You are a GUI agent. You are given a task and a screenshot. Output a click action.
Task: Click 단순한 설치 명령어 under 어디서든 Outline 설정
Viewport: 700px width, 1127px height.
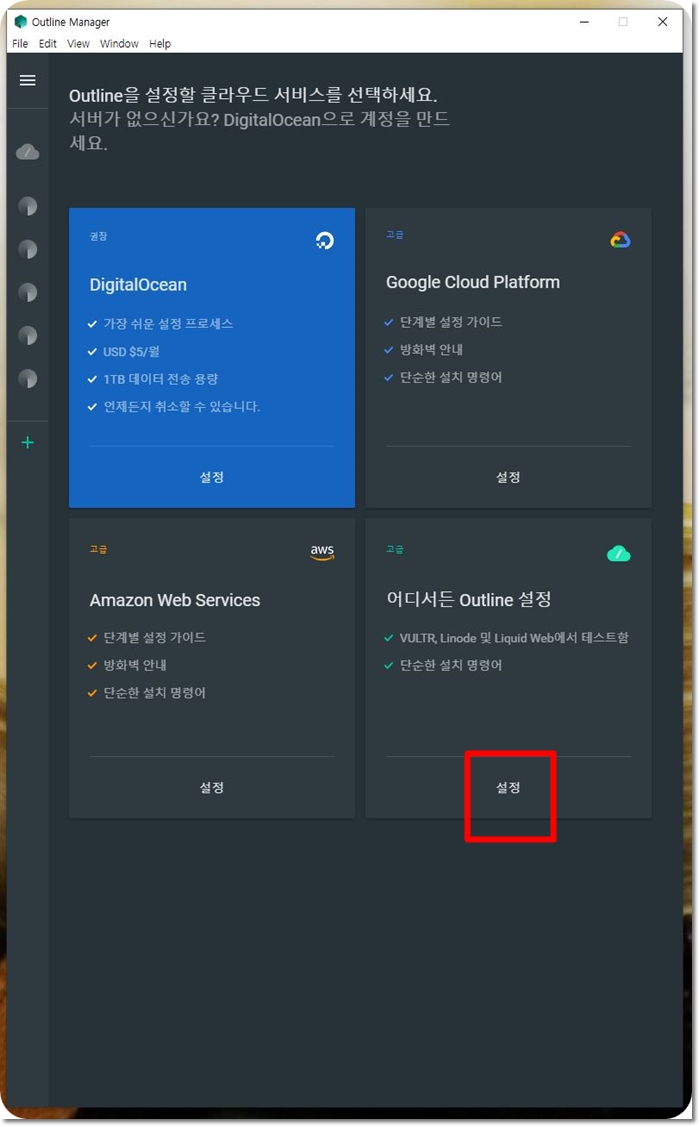[451, 665]
